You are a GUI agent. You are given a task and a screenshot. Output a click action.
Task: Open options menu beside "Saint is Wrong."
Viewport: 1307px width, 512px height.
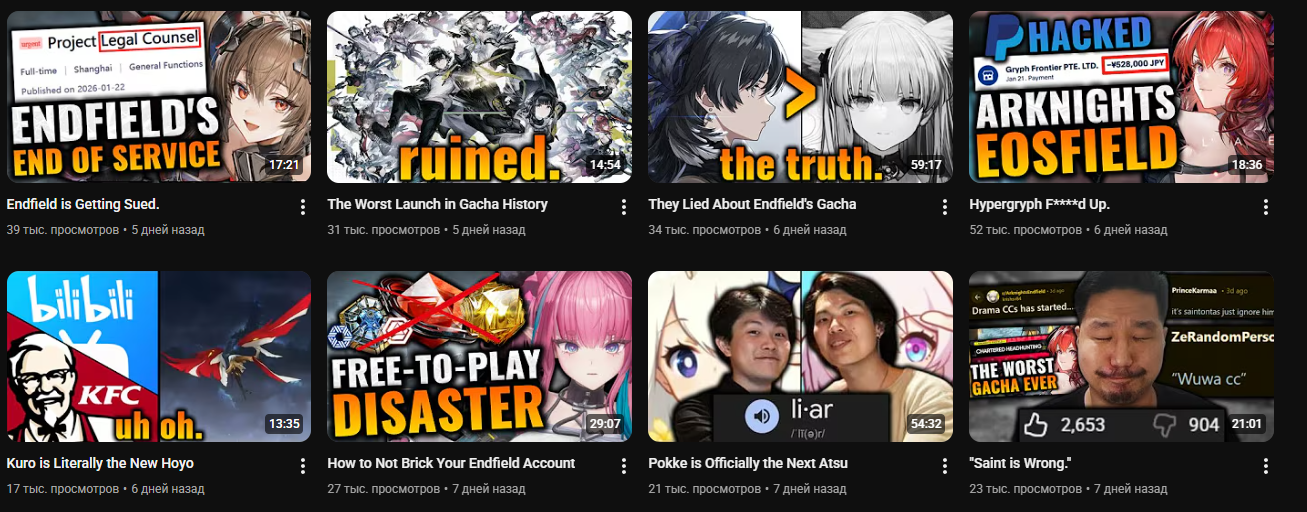1266,466
